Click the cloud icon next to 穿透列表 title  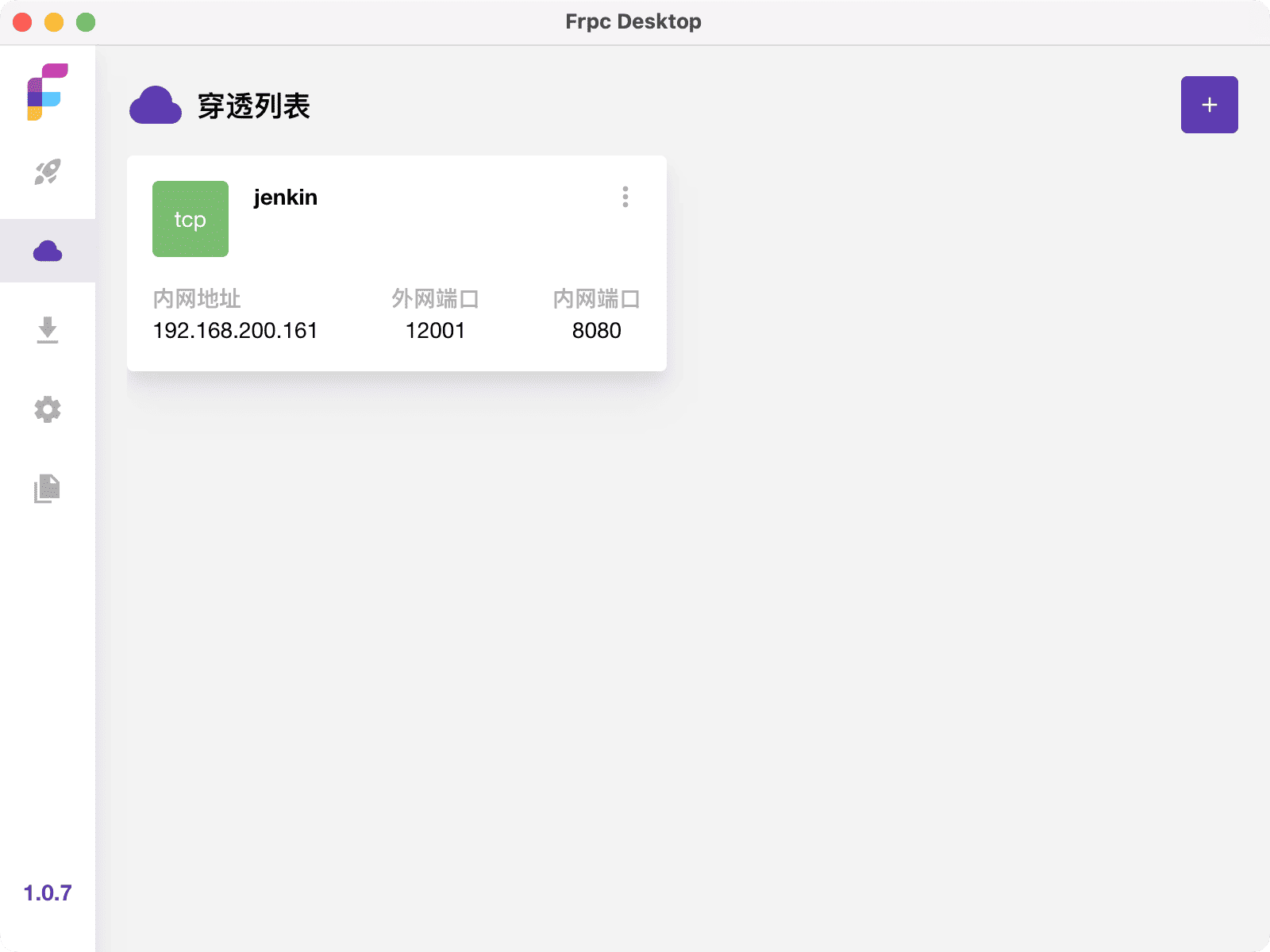point(156,104)
